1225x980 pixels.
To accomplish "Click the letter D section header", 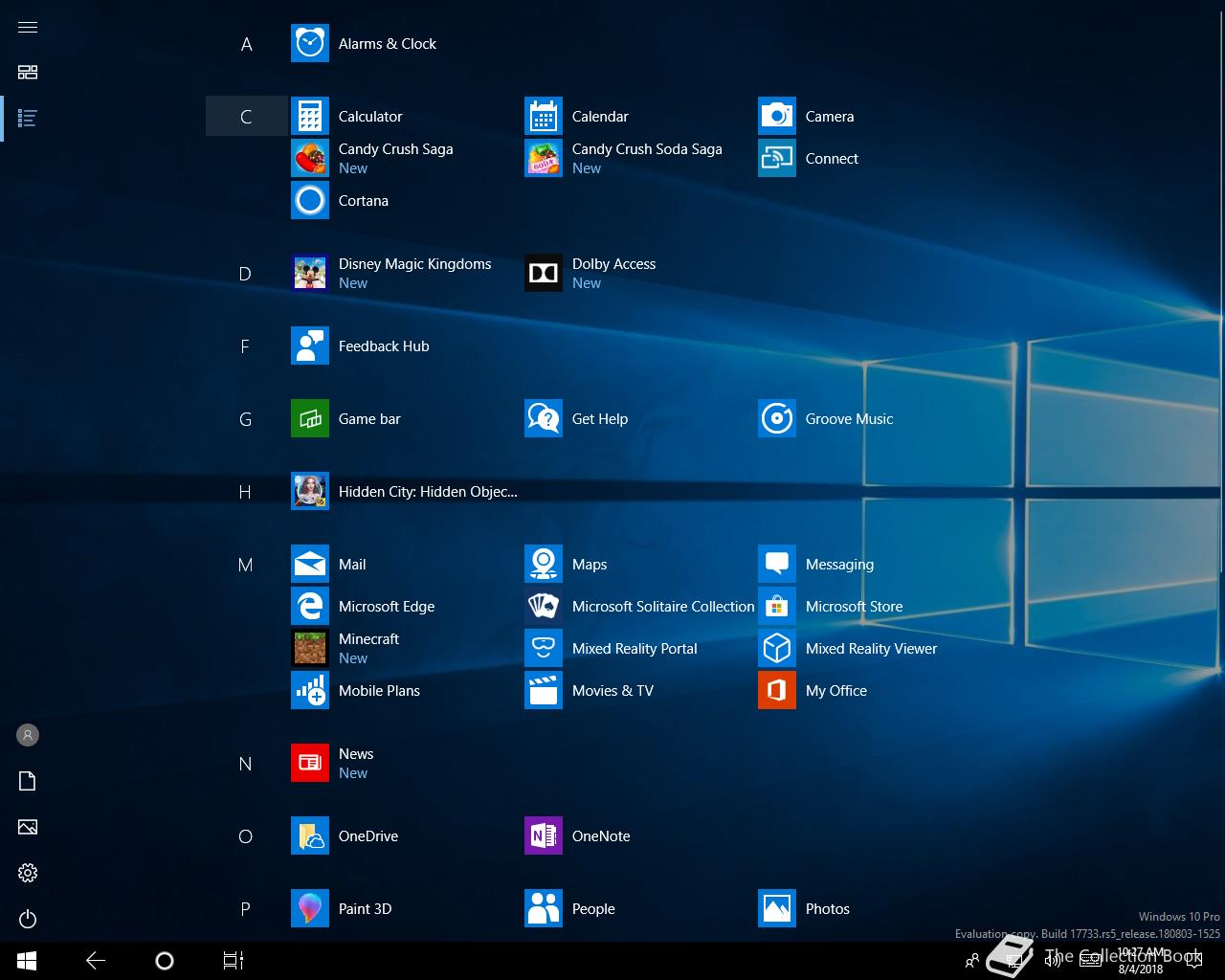I will click(246, 274).
